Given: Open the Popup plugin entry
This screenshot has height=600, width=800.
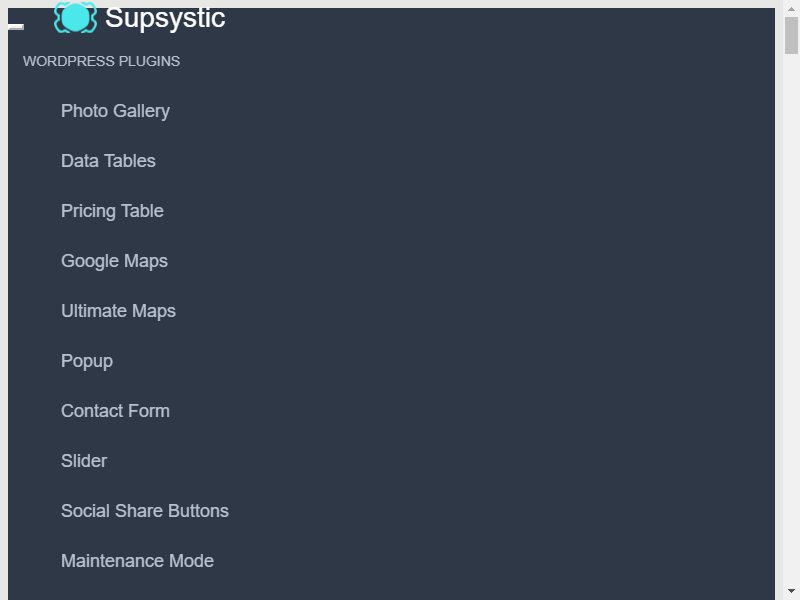Looking at the screenshot, I should 87,361.
